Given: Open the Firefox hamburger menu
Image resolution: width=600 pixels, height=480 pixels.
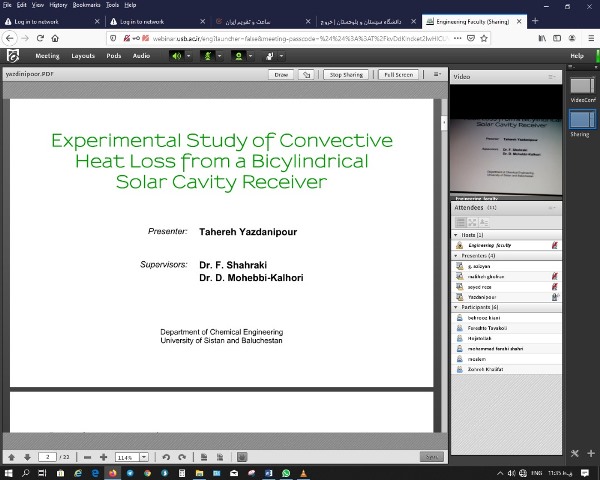Looking at the screenshot, I should click(591, 38).
